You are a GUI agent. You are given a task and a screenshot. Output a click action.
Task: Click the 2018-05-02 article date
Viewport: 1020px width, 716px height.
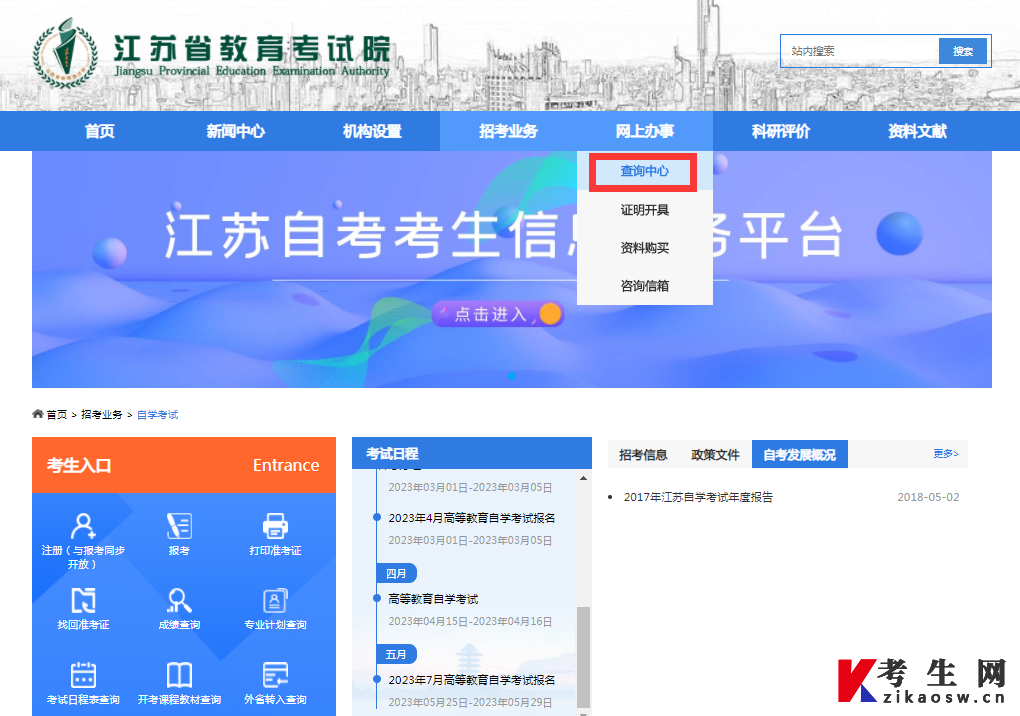point(928,497)
